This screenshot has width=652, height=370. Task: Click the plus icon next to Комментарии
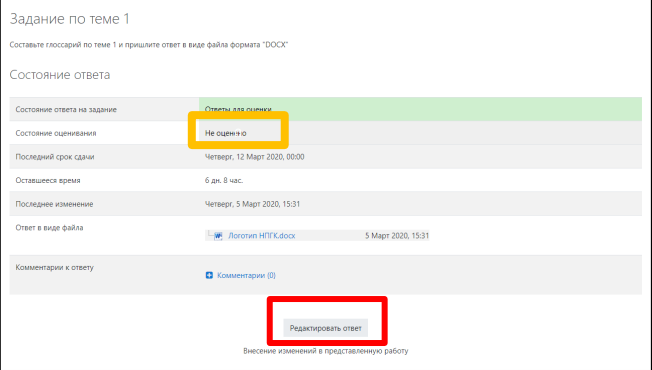(x=209, y=275)
